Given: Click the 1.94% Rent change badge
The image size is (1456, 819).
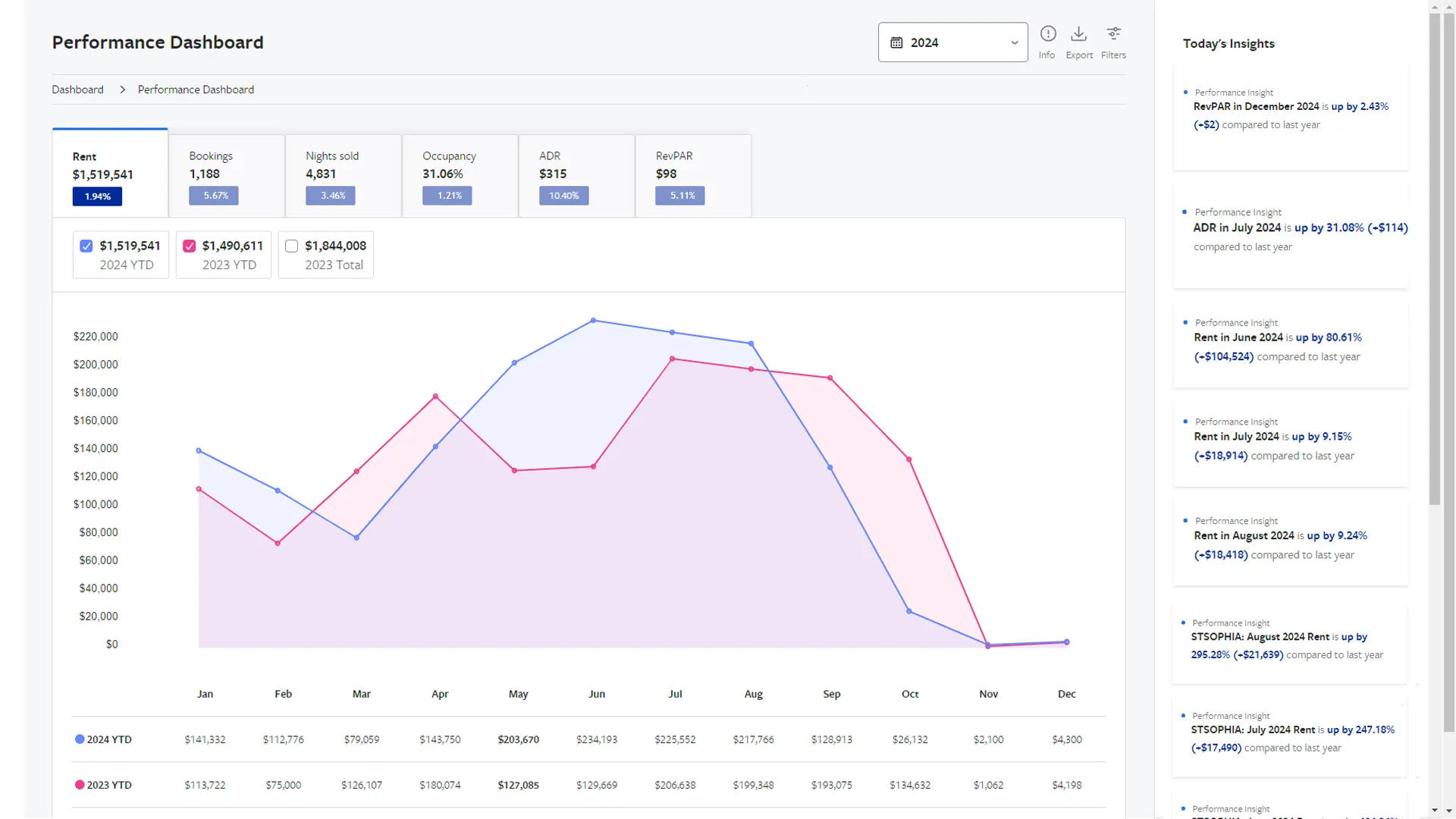Looking at the screenshot, I should pyautogui.click(x=98, y=196).
